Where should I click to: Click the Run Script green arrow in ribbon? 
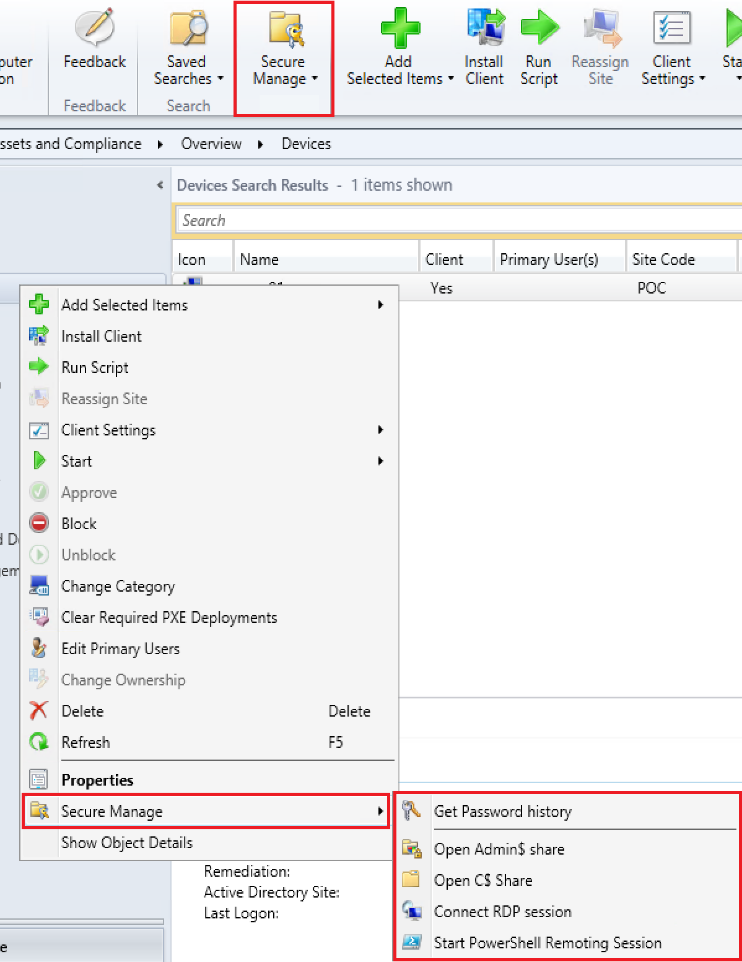pyautogui.click(x=539, y=28)
